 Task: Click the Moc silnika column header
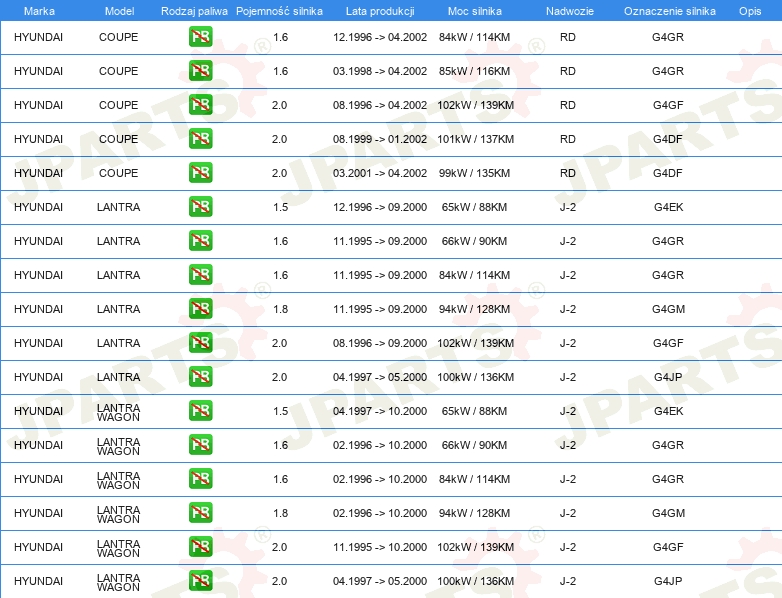click(475, 11)
